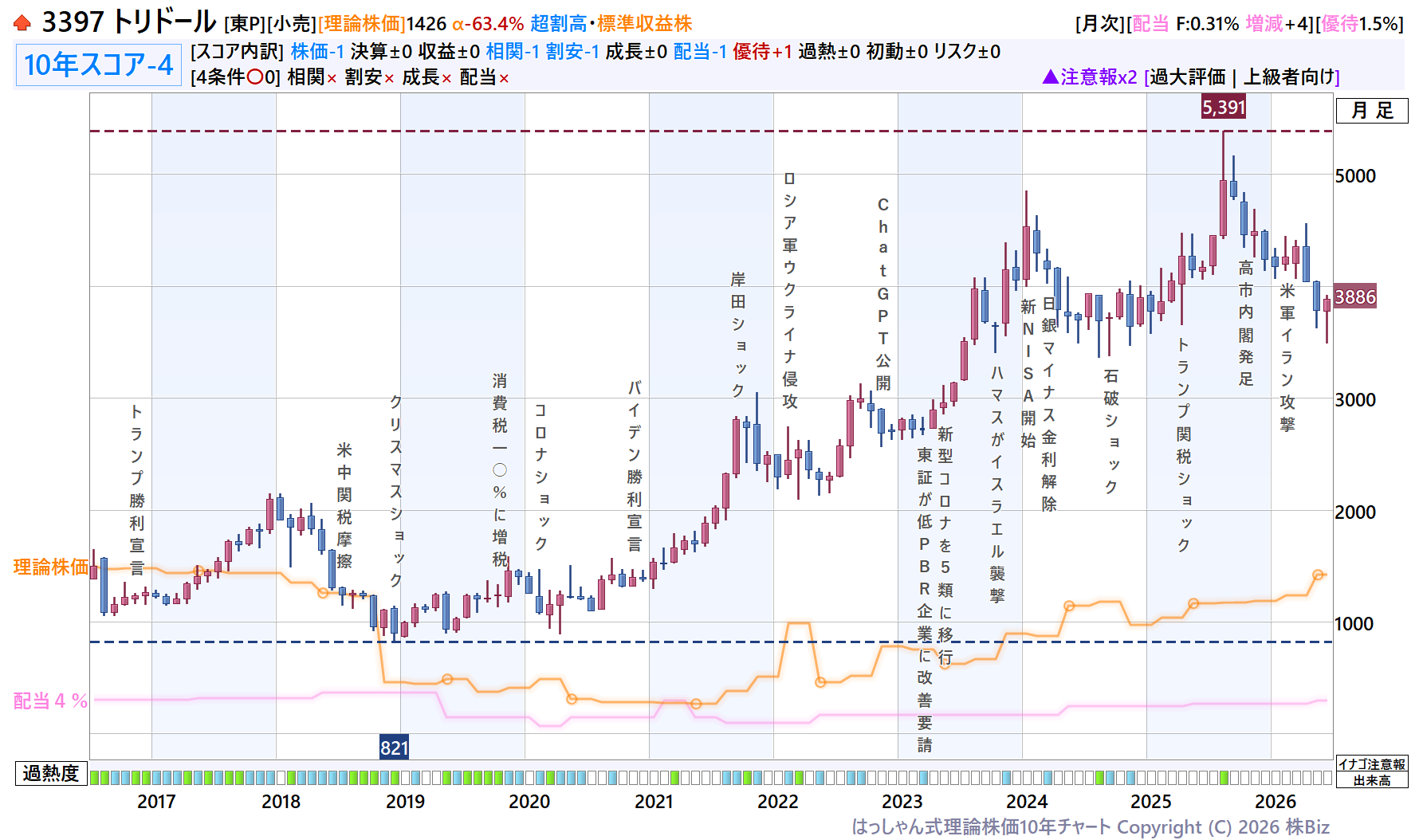
Task: Click the 5000 price axis label
Action: tap(1355, 176)
